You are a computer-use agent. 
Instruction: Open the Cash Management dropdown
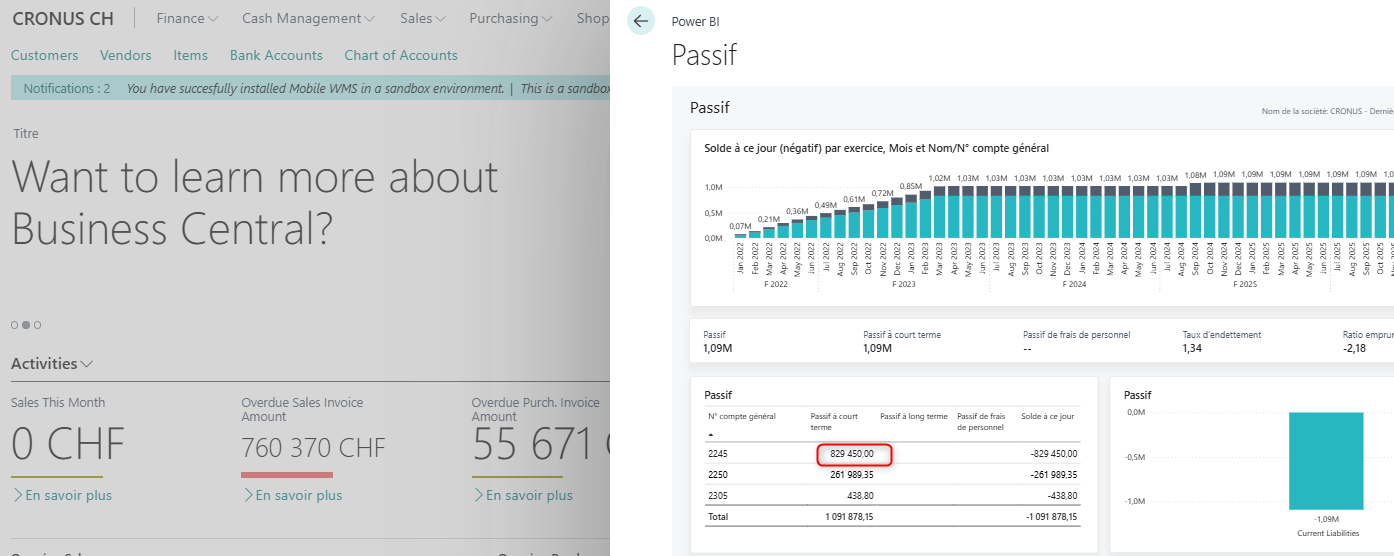pyautogui.click(x=308, y=18)
